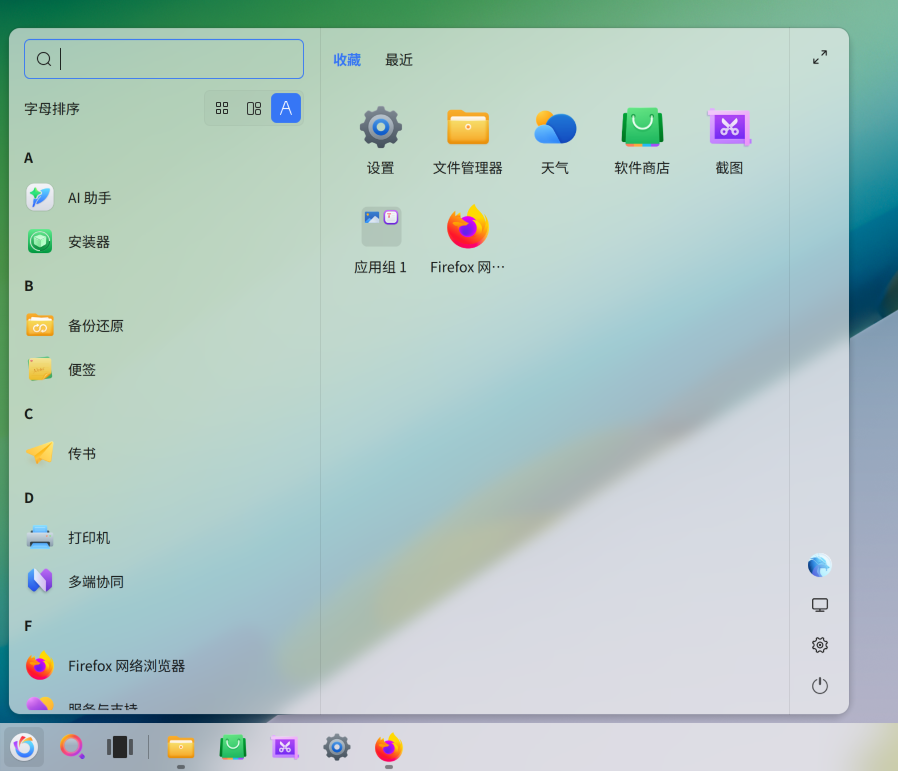Switch to alphabetical sort view button
The height and width of the screenshot is (771, 898).
[x=286, y=108]
